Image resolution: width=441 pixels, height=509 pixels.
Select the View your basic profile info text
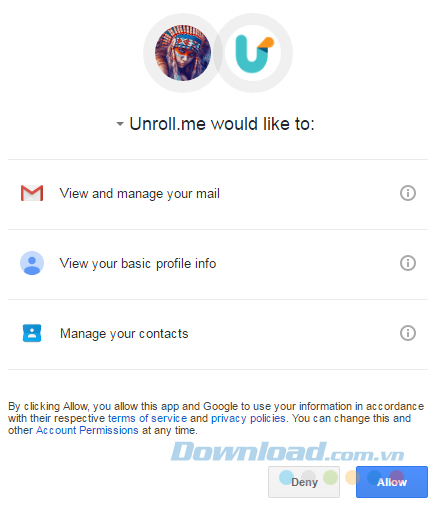pos(138,264)
